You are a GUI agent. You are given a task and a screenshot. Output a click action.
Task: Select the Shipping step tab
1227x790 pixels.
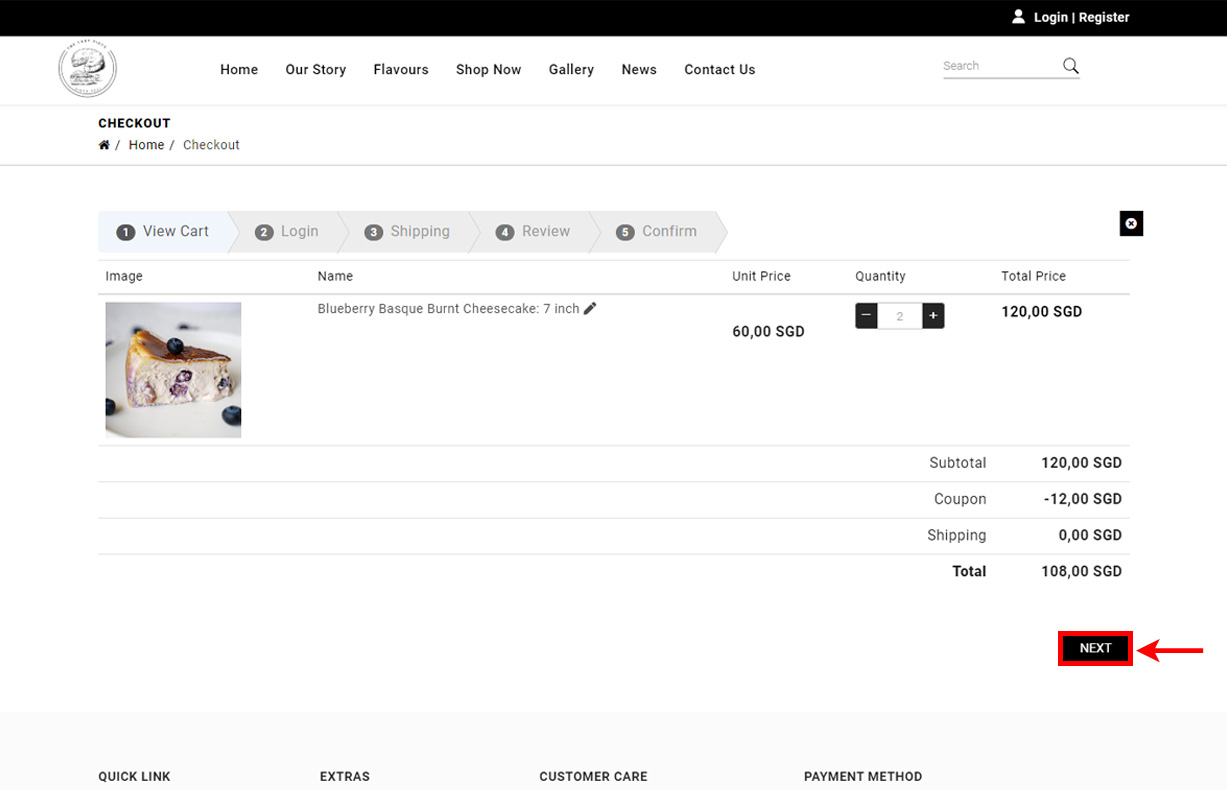[x=407, y=231]
